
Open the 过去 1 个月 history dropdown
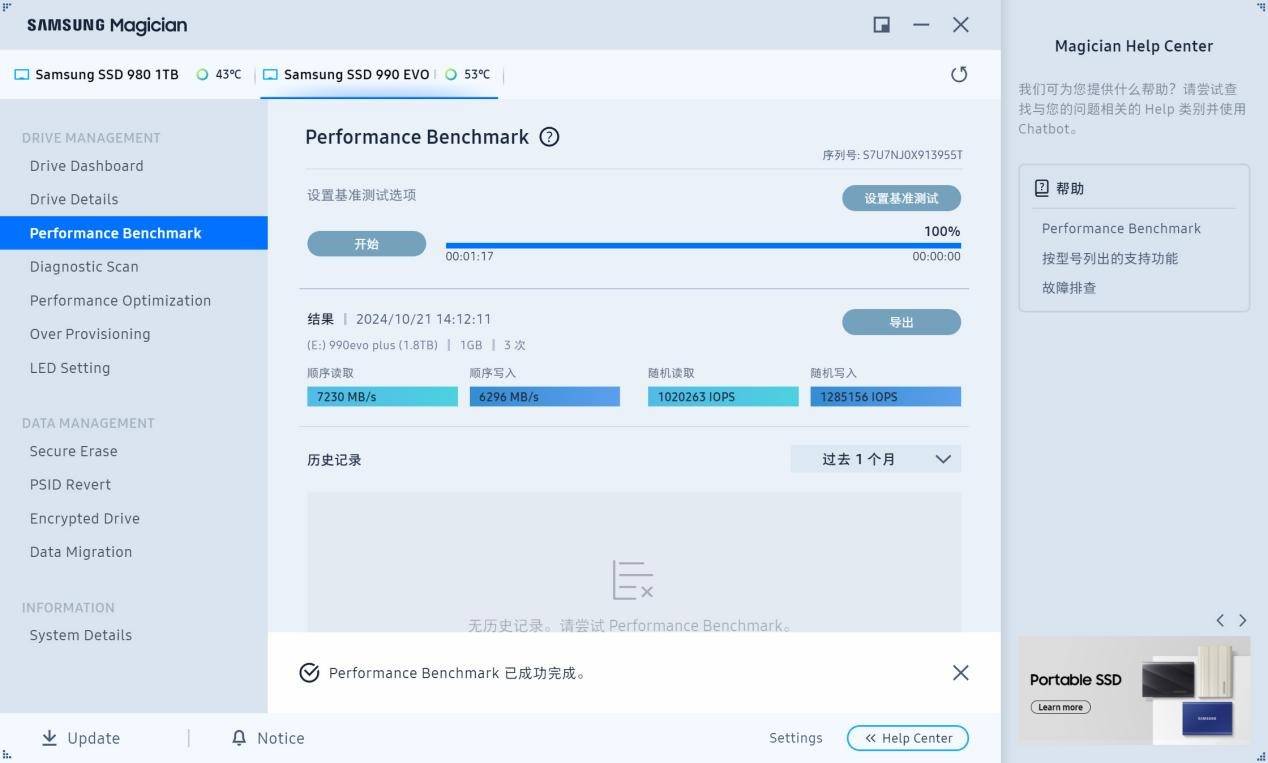(x=875, y=459)
